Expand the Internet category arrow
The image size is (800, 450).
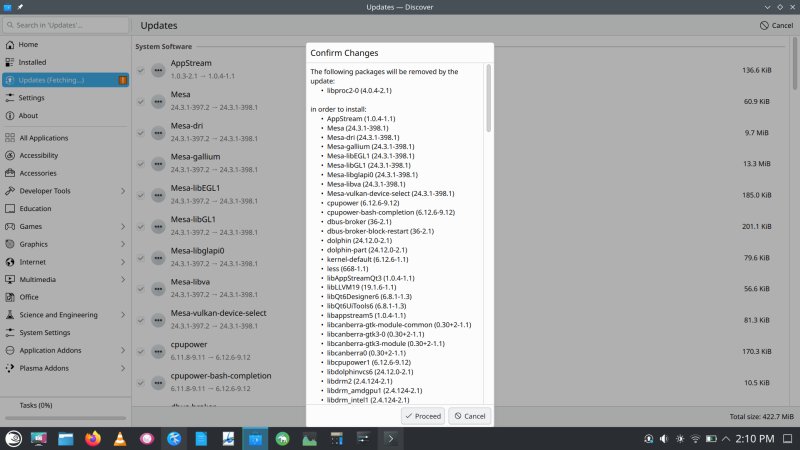(122, 262)
